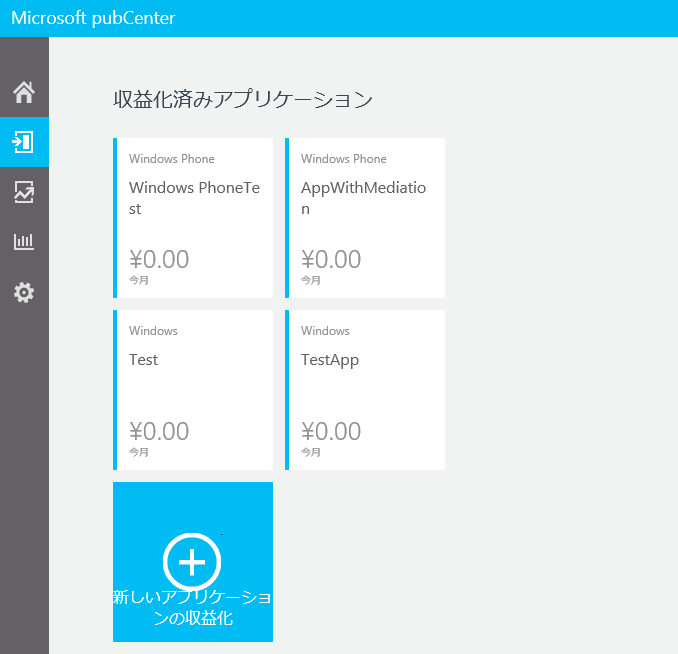Screen dimensions: 678x654
Task: Open the bar chart reports icon
Action: [x=24, y=242]
